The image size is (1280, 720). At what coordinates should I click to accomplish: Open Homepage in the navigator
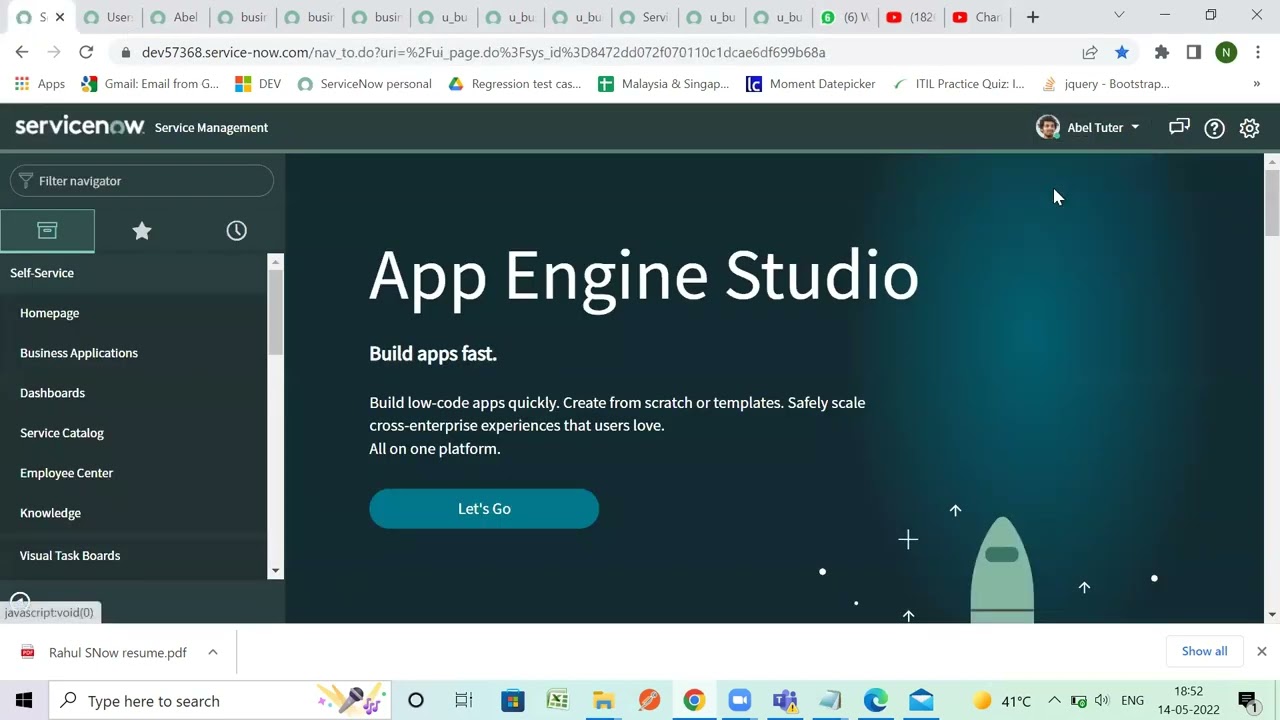(x=49, y=313)
